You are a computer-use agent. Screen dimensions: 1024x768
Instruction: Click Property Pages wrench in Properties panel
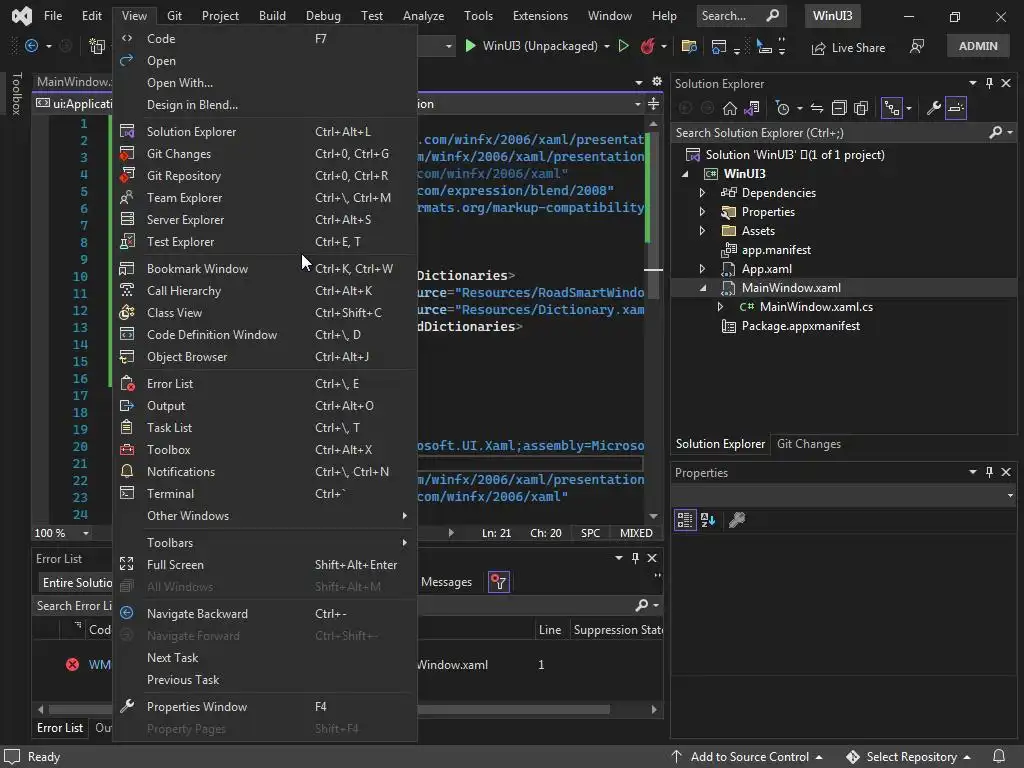(737, 520)
